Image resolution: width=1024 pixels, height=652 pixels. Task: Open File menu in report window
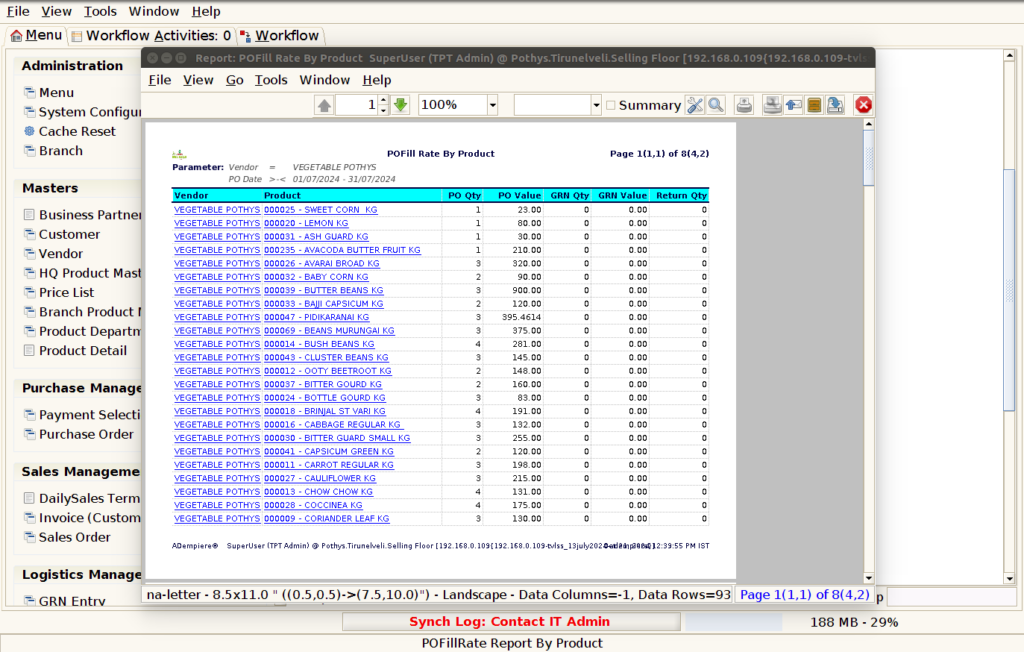pos(160,80)
